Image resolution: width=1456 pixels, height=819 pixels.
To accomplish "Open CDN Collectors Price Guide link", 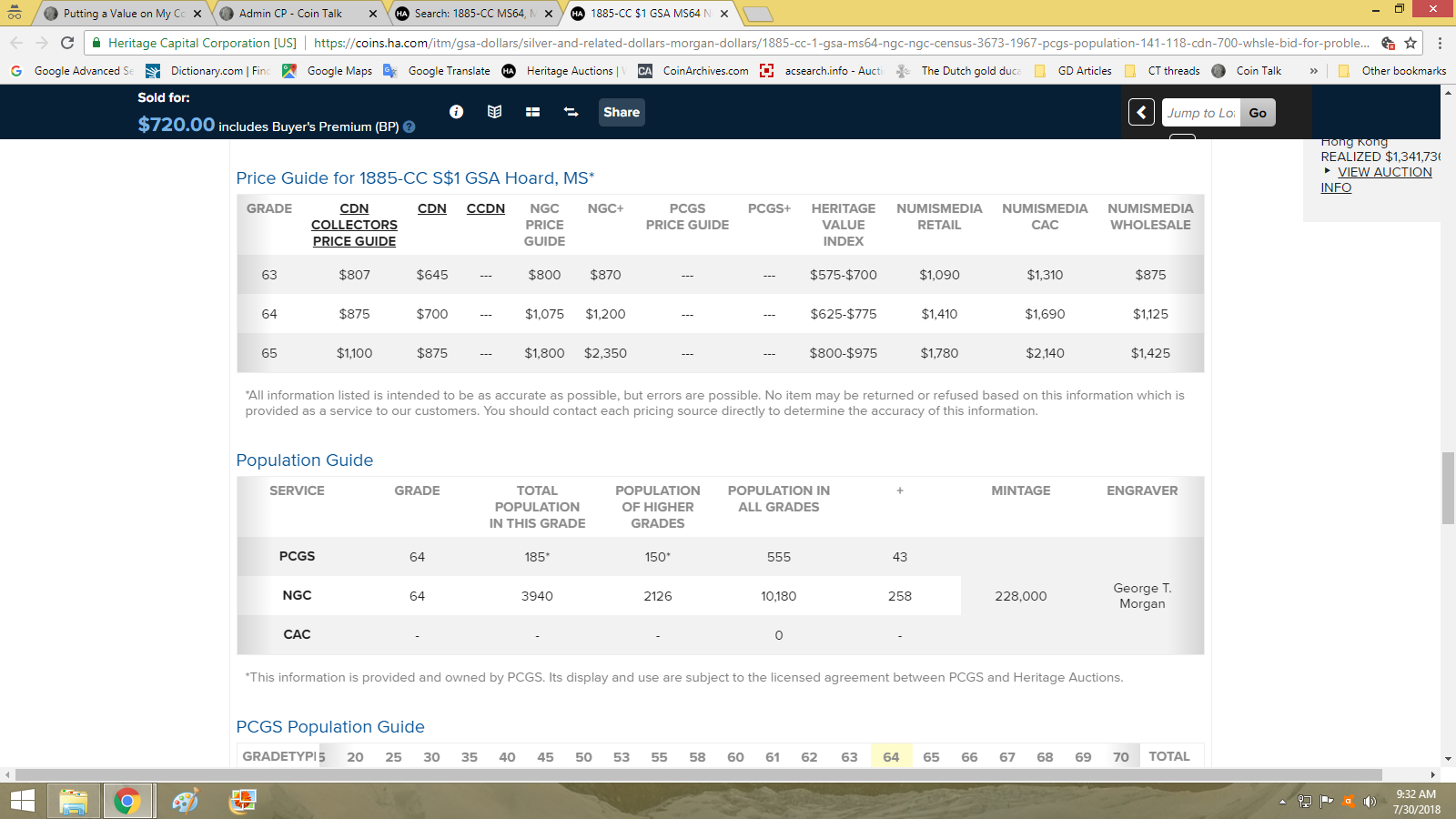I will pyautogui.click(x=354, y=225).
